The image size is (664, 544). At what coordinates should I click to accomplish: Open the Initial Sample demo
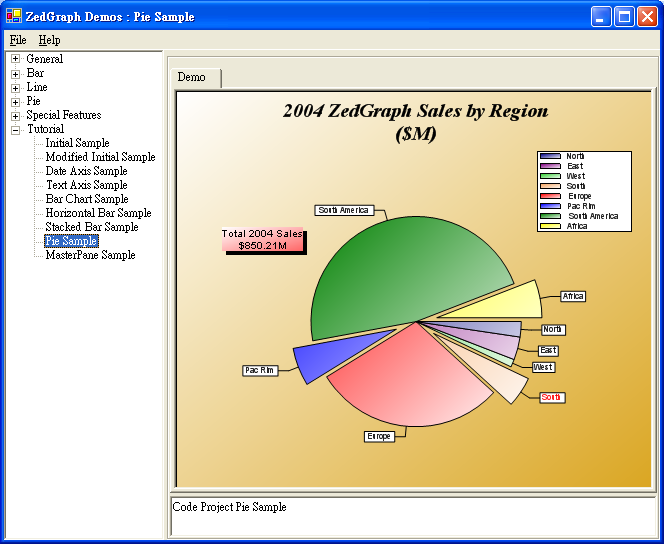click(x=77, y=143)
